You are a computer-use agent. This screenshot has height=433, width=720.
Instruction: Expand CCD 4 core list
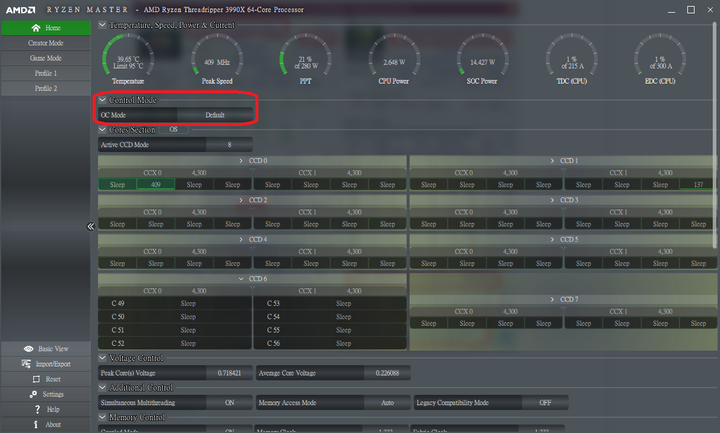241,240
